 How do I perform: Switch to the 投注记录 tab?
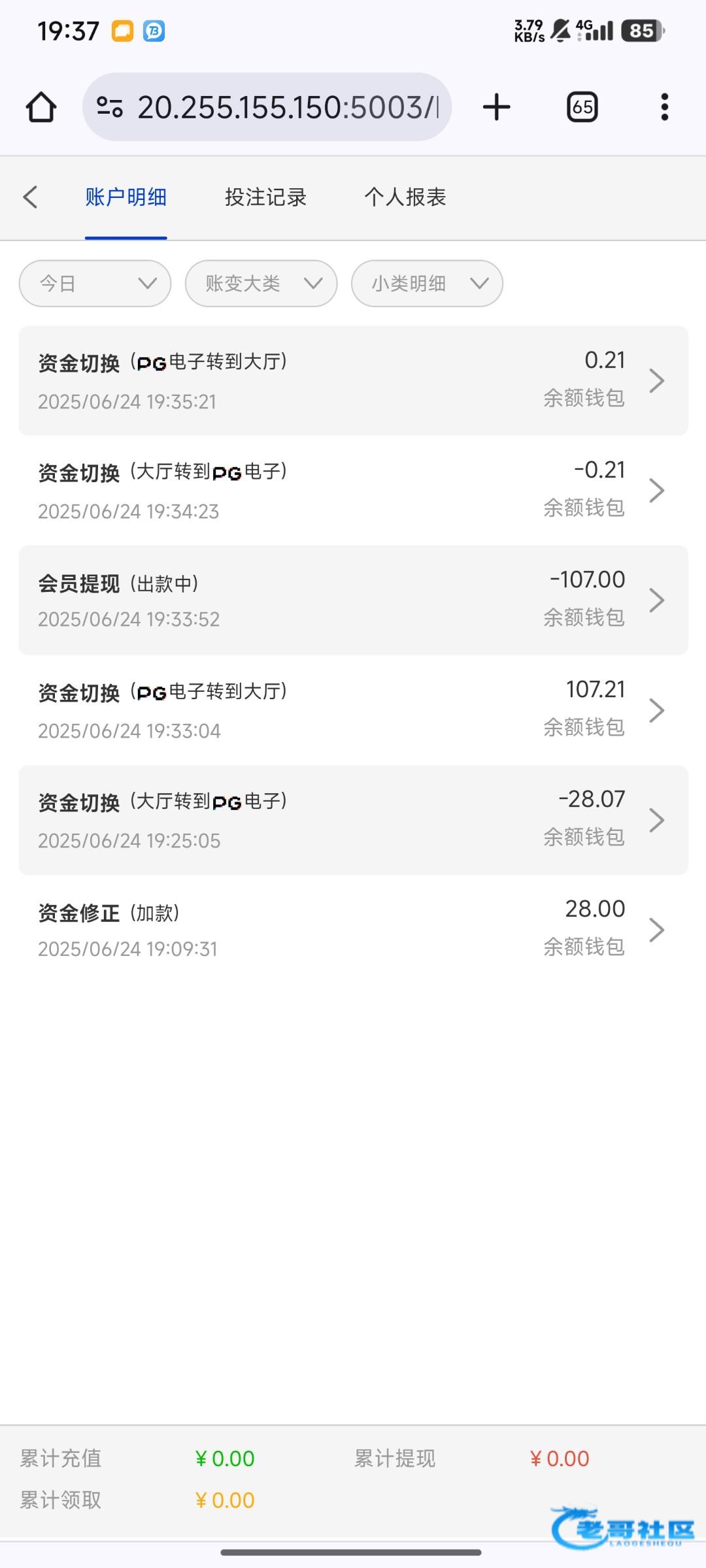point(265,197)
